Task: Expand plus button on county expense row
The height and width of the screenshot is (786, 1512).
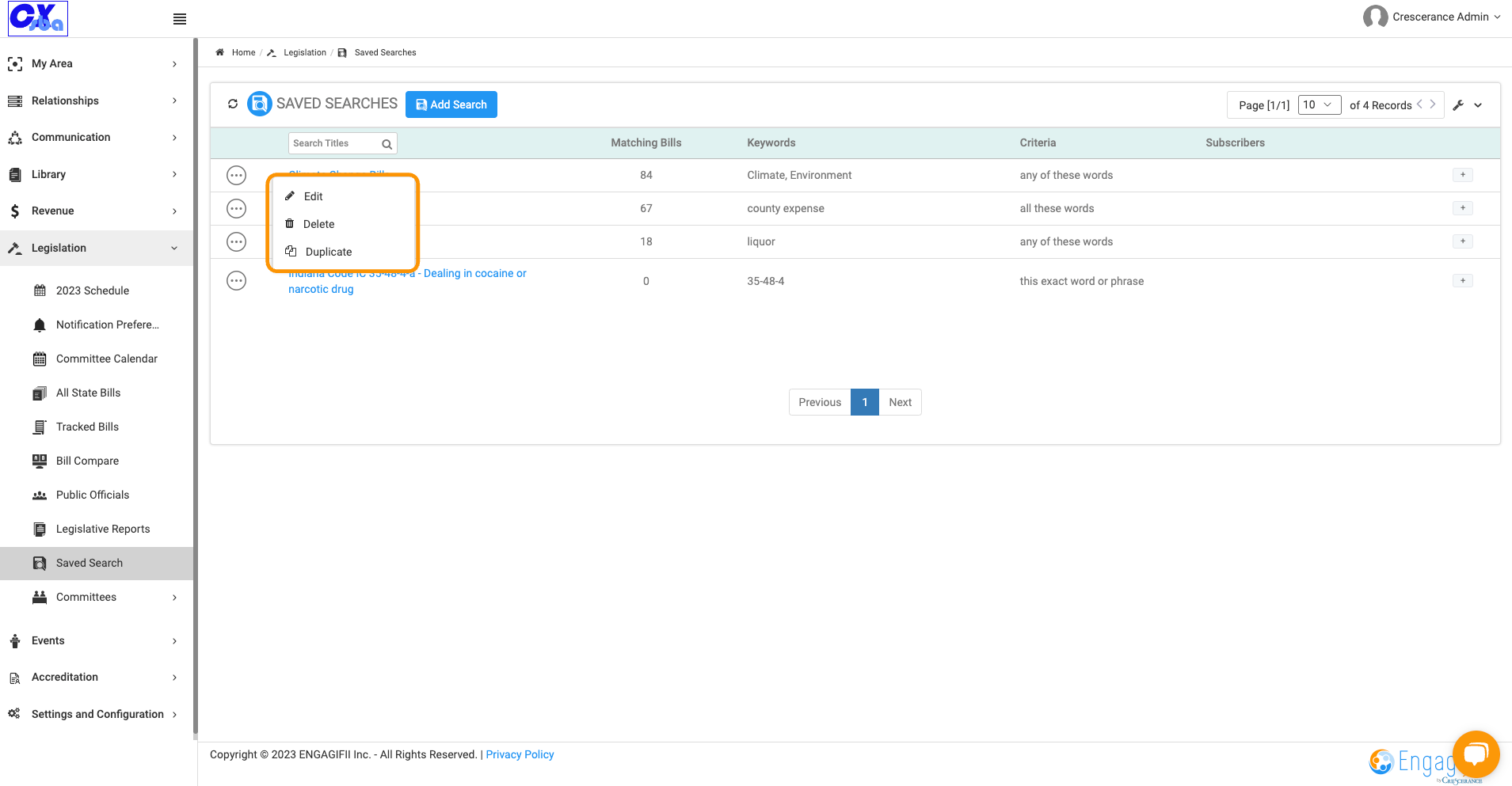Action: point(1462,208)
